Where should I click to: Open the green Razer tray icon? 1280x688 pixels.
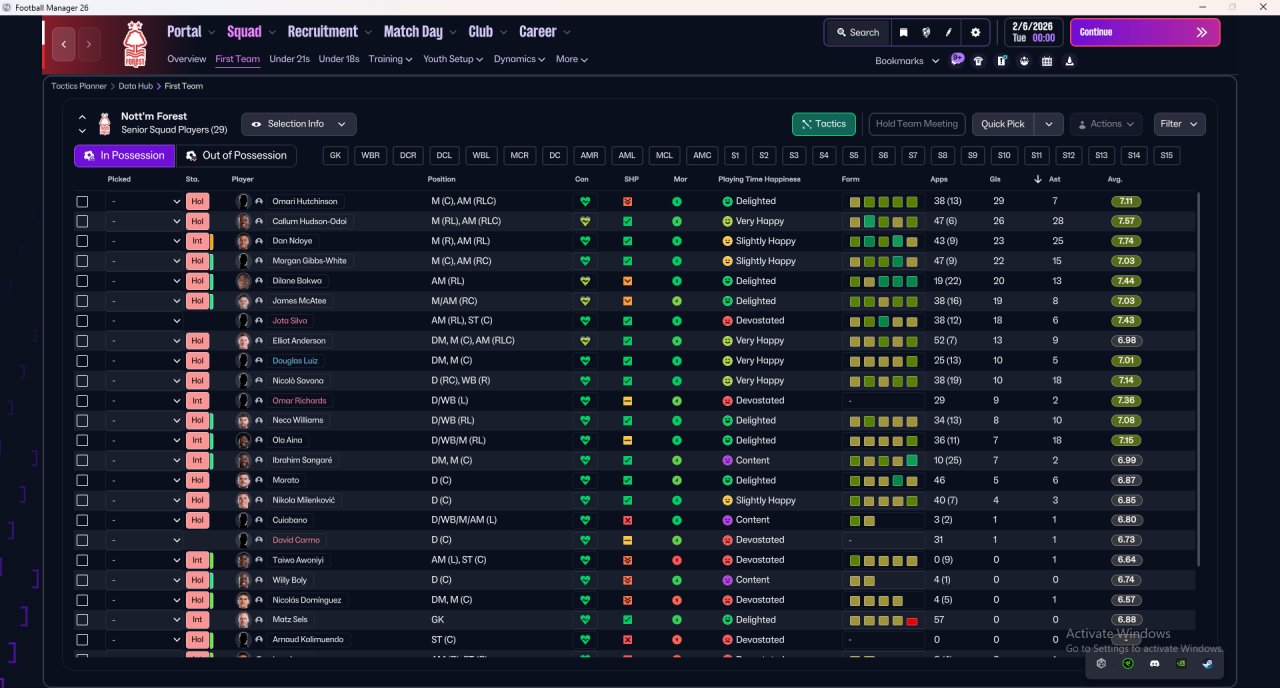1128,663
